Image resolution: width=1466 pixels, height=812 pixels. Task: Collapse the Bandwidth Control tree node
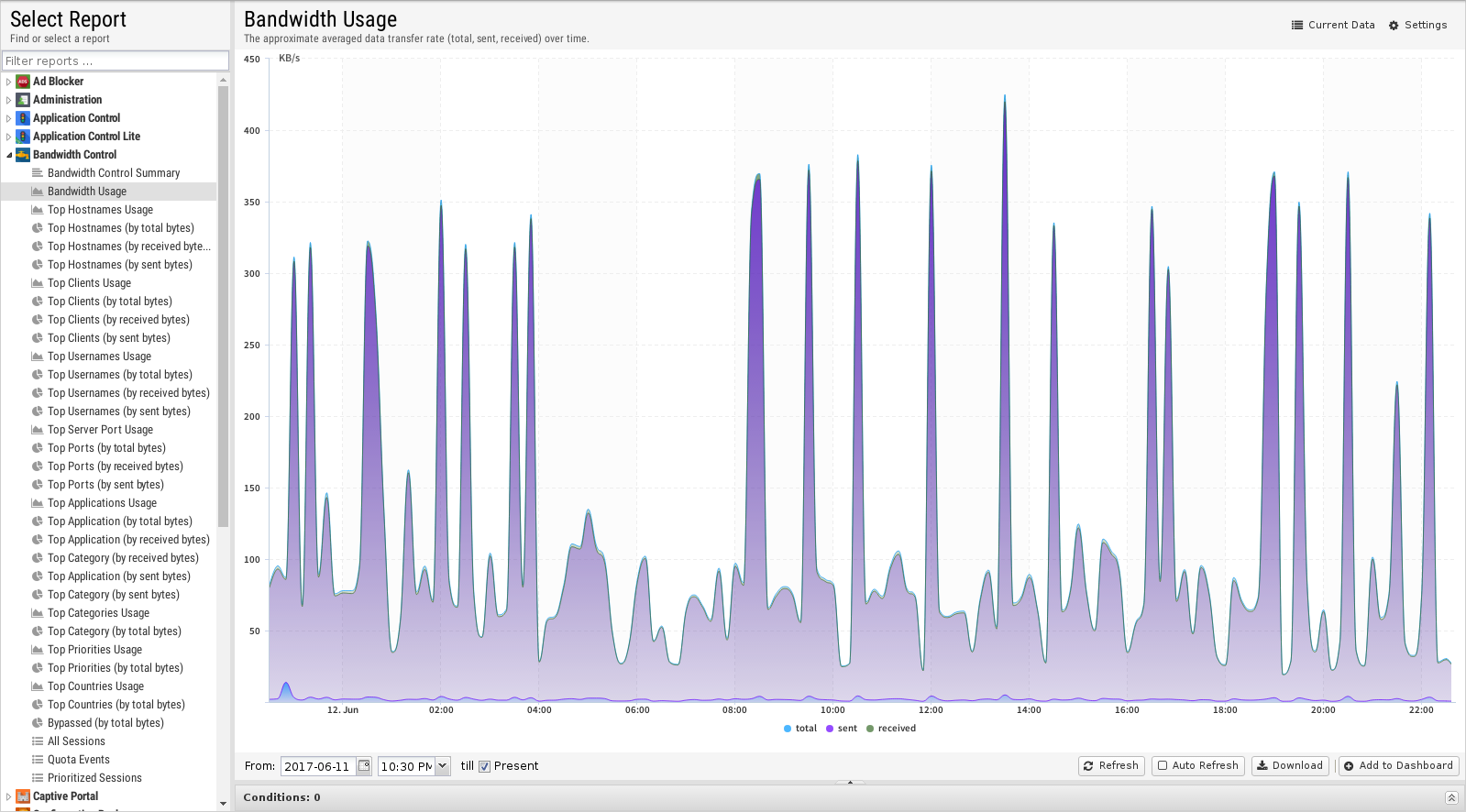coord(9,155)
